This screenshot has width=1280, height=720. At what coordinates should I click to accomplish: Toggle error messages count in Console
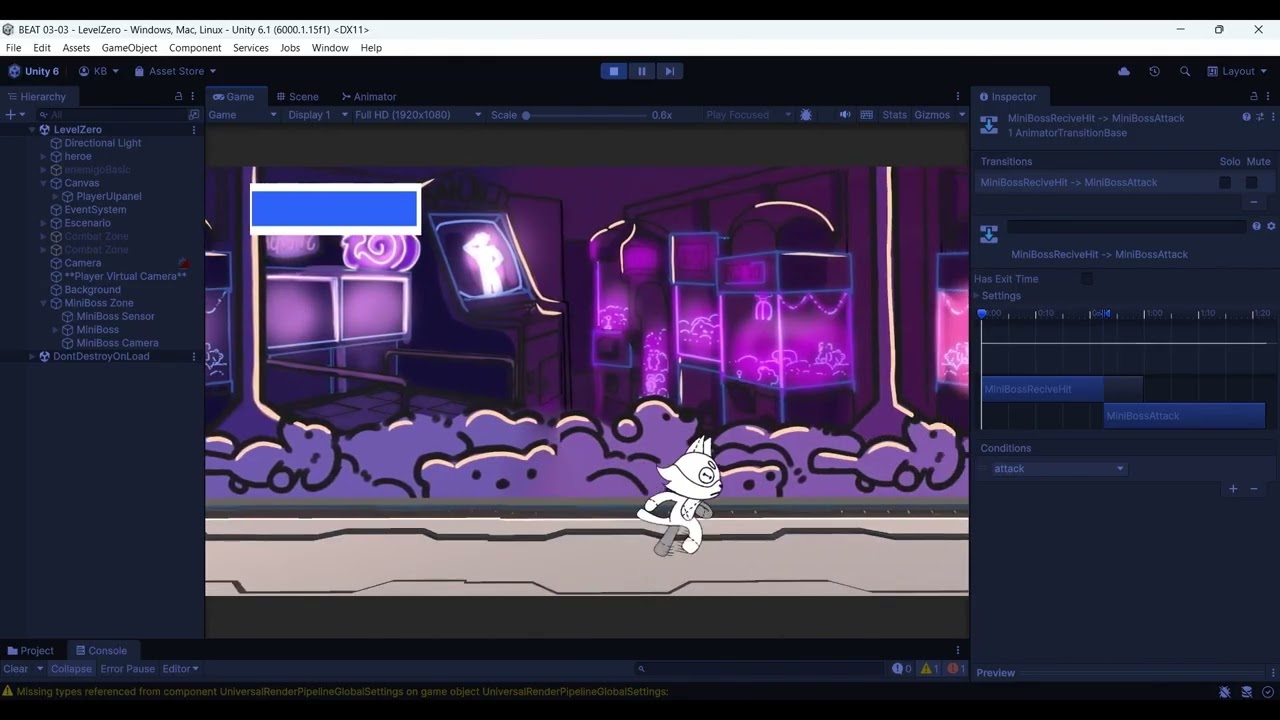(x=956, y=669)
